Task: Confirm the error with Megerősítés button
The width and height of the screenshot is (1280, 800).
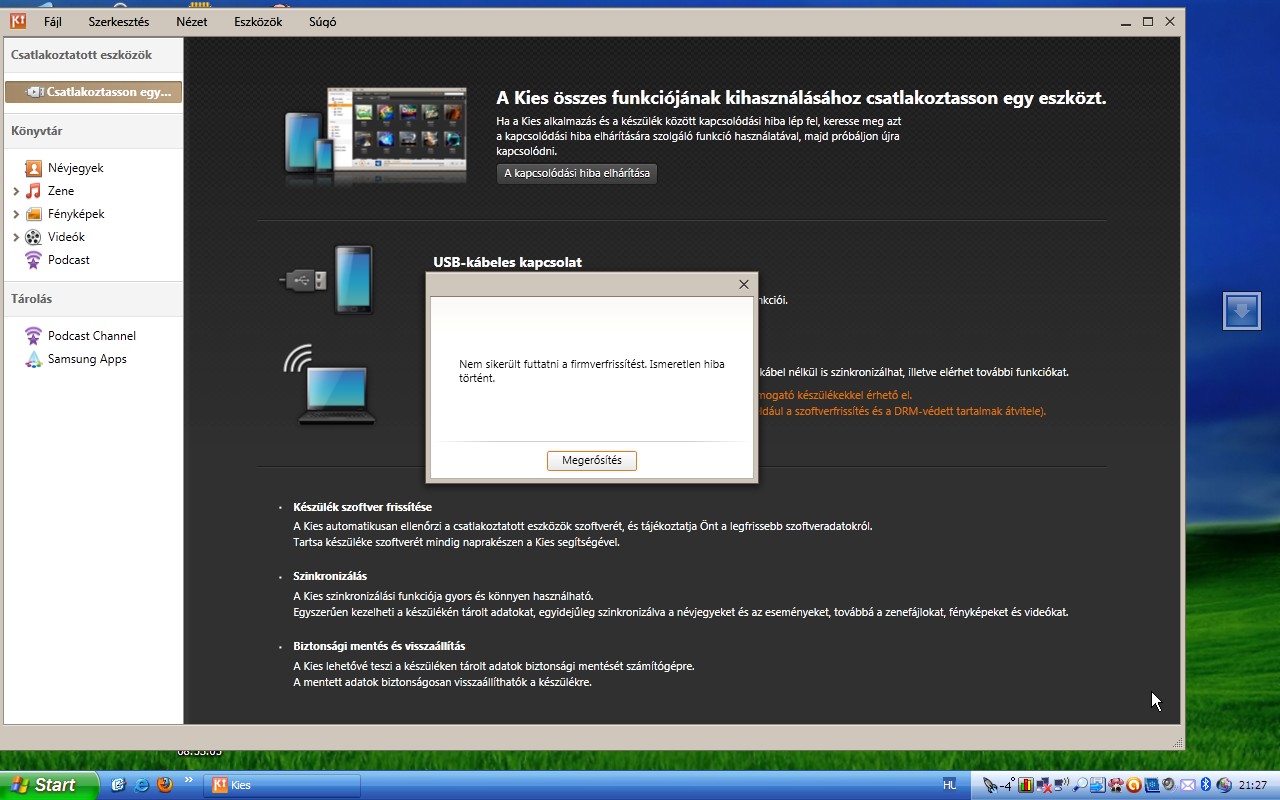Action: click(x=592, y=460)
